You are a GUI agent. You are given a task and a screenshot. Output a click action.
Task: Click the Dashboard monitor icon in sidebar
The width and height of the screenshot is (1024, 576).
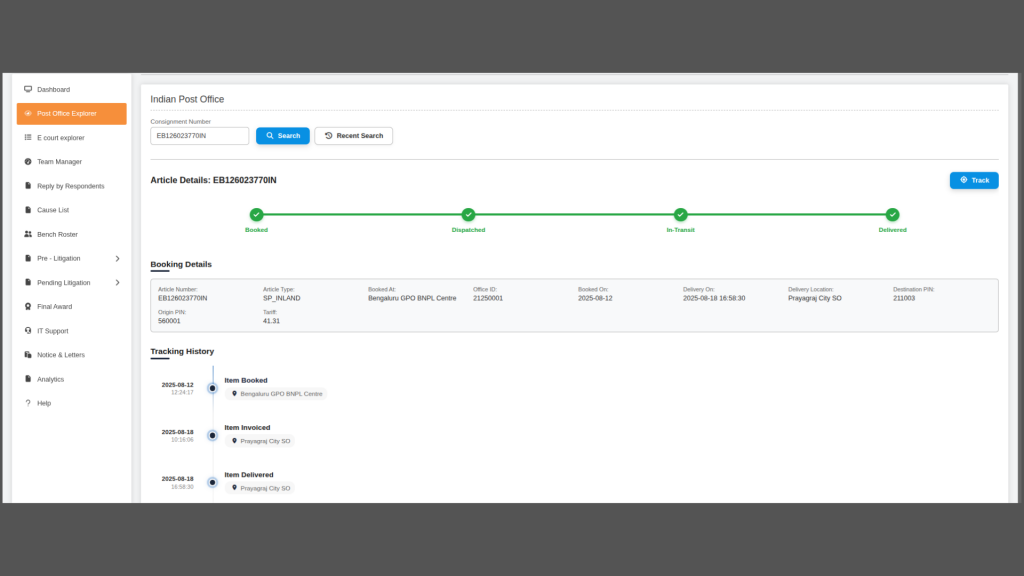coord(28,89)
